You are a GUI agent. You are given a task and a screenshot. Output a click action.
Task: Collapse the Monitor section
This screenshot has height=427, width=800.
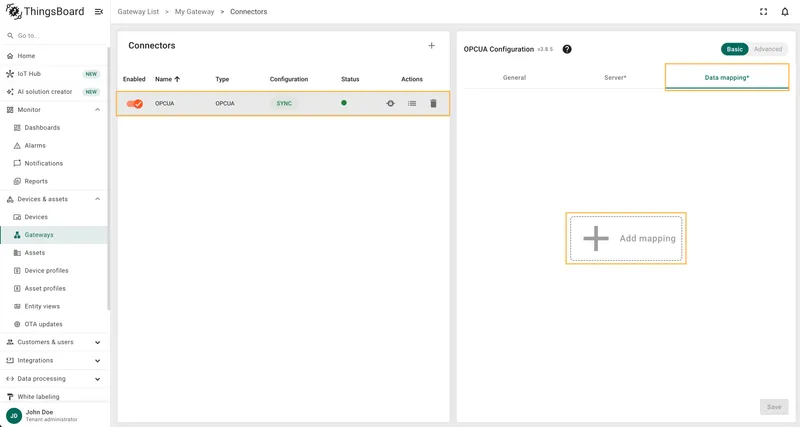(97, 110)
